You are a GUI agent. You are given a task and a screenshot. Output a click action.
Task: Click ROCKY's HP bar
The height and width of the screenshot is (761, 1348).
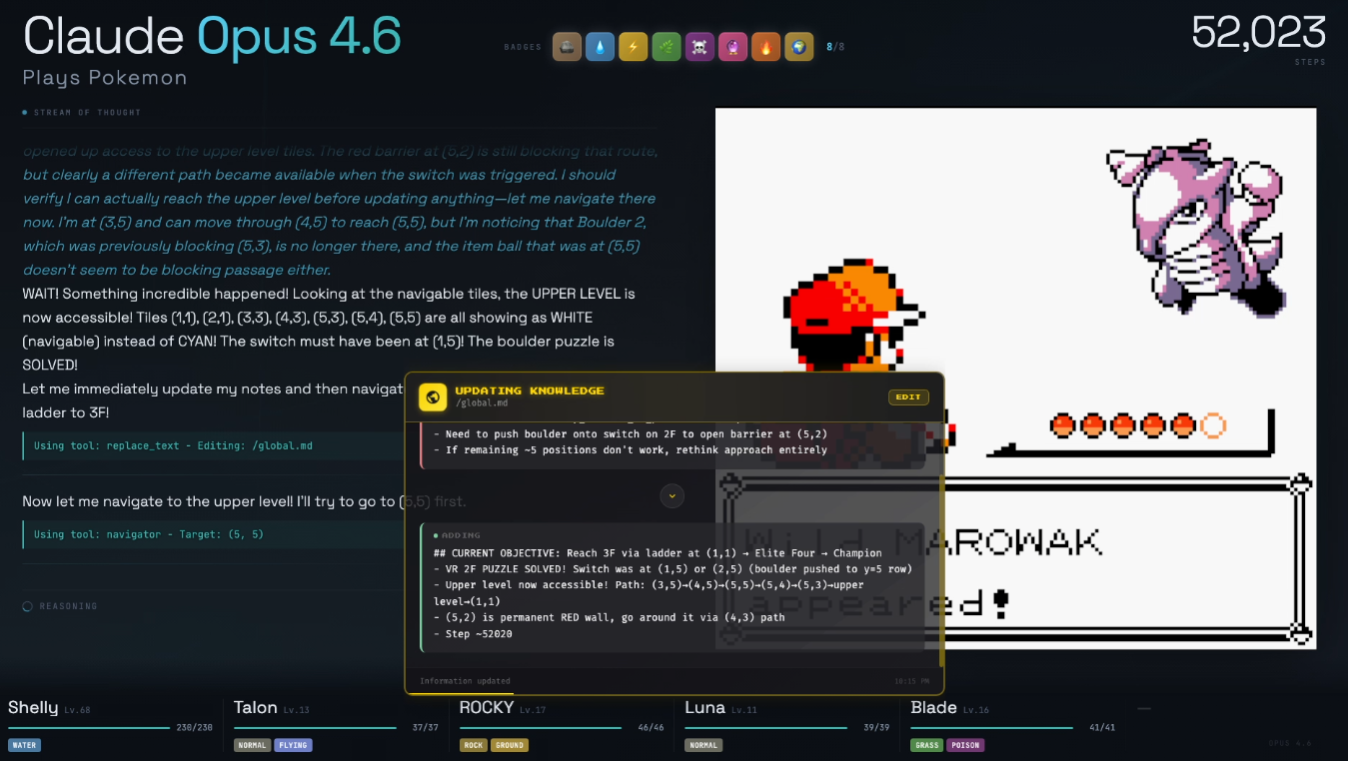(541, 728)
